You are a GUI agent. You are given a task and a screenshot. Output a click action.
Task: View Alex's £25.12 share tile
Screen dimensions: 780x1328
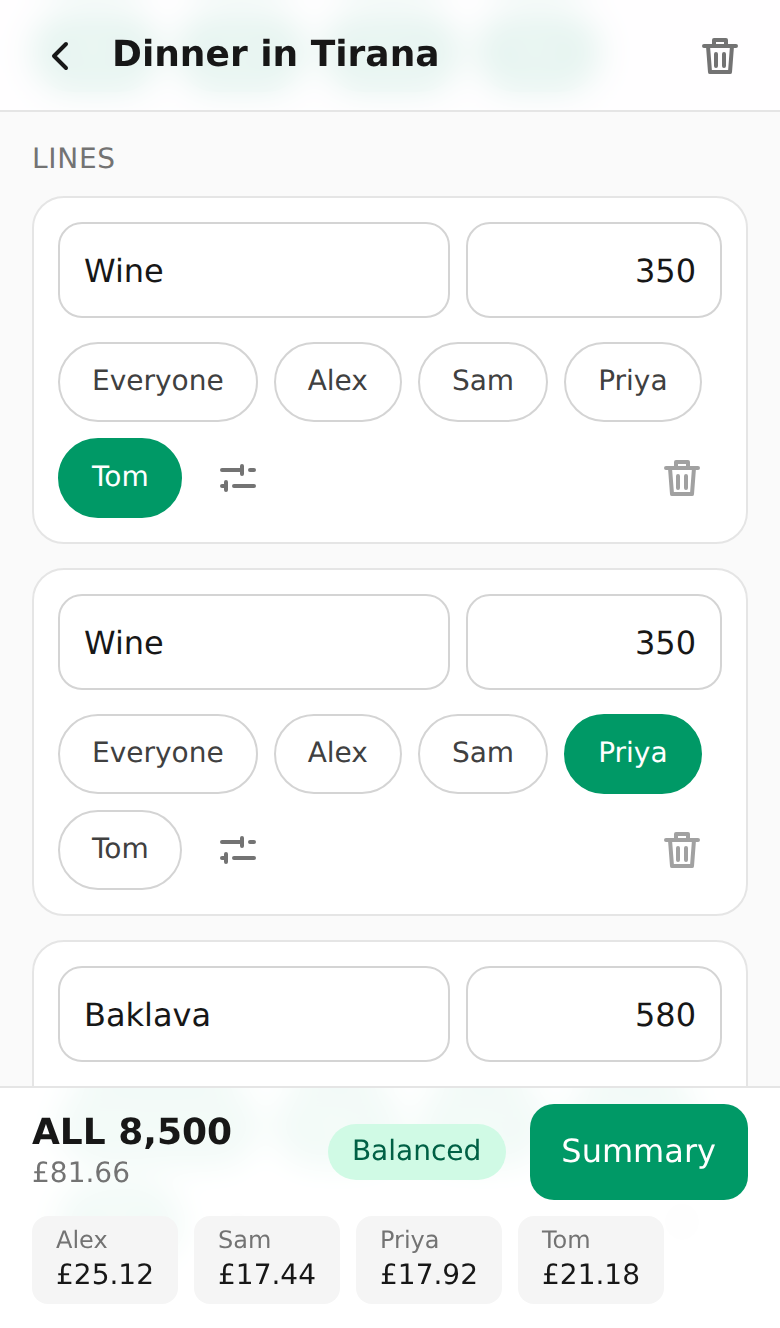(105, 1260)
